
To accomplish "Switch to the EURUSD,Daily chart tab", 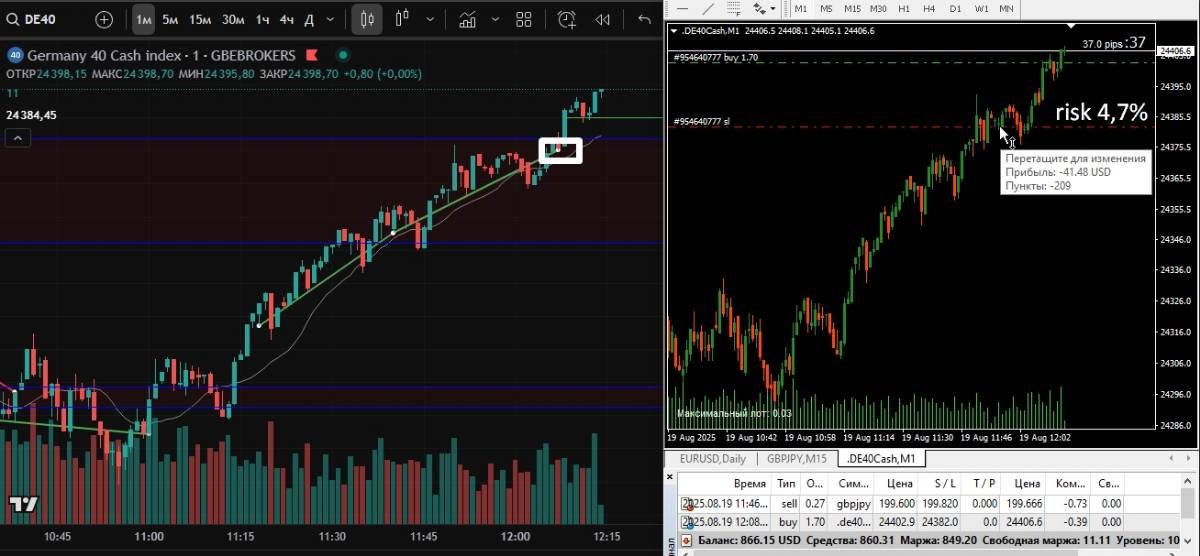I will point(712,459).
